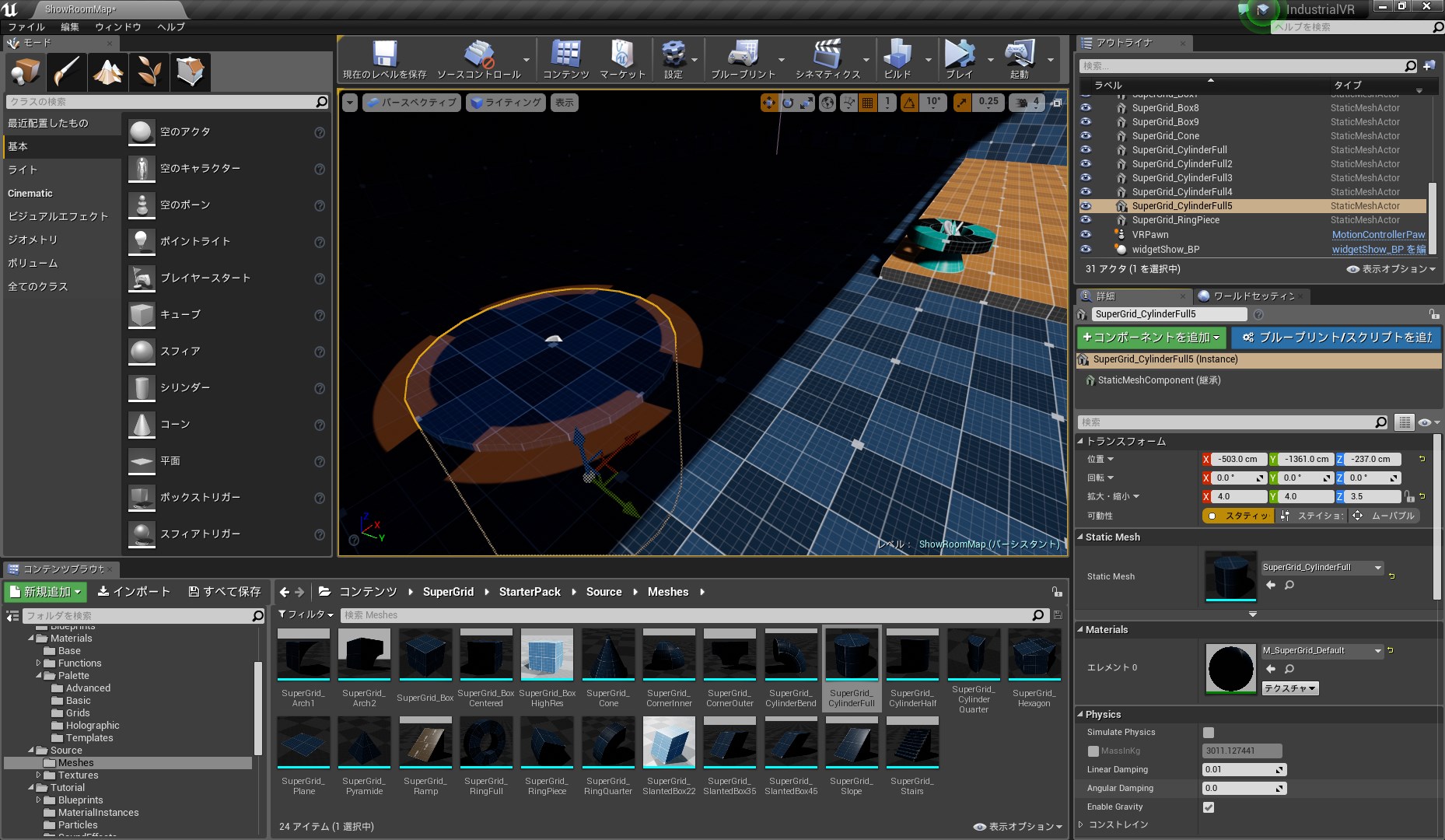Click use-selected arrow beside M_SuperGrid_Default material
This screenshot has width=1445, height=840.
coord(1271,669)
